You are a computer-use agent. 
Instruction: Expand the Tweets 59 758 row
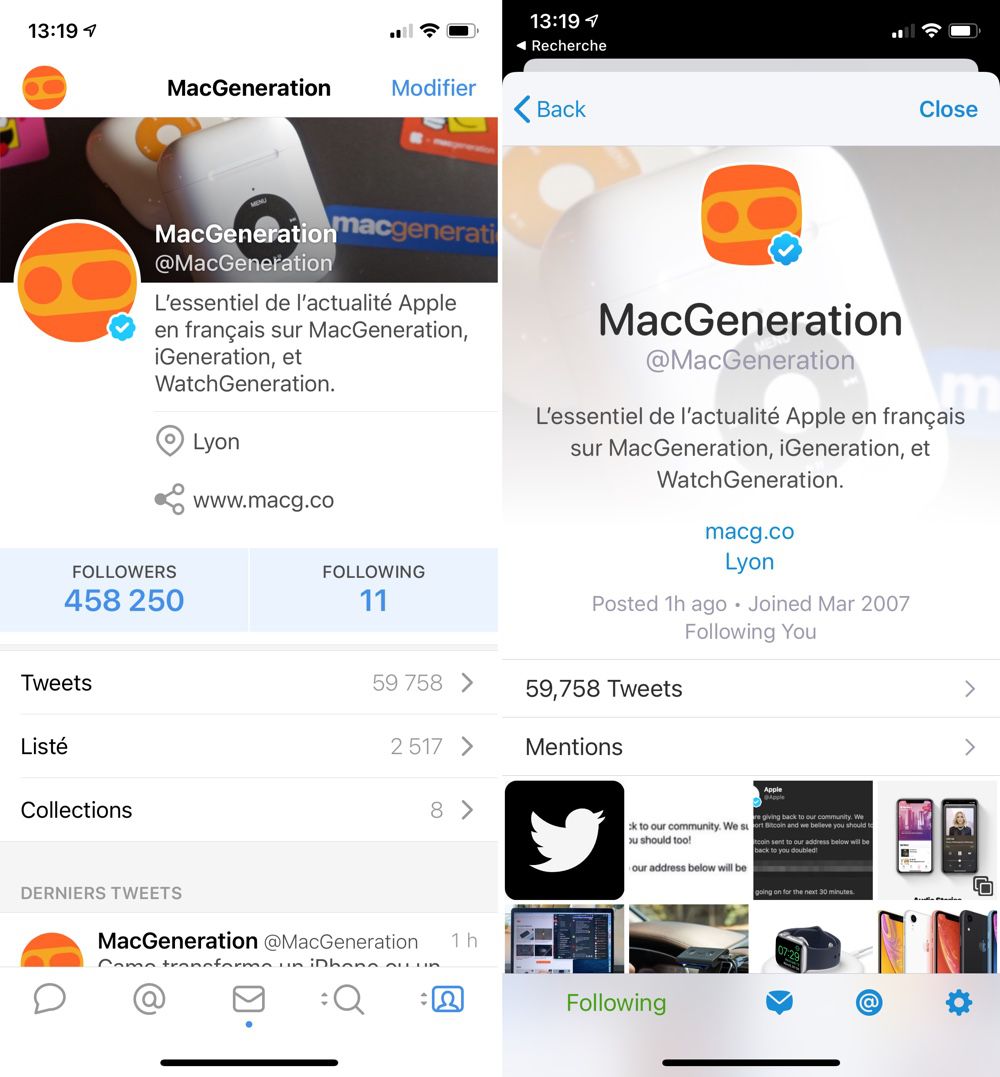pos(249,683)
